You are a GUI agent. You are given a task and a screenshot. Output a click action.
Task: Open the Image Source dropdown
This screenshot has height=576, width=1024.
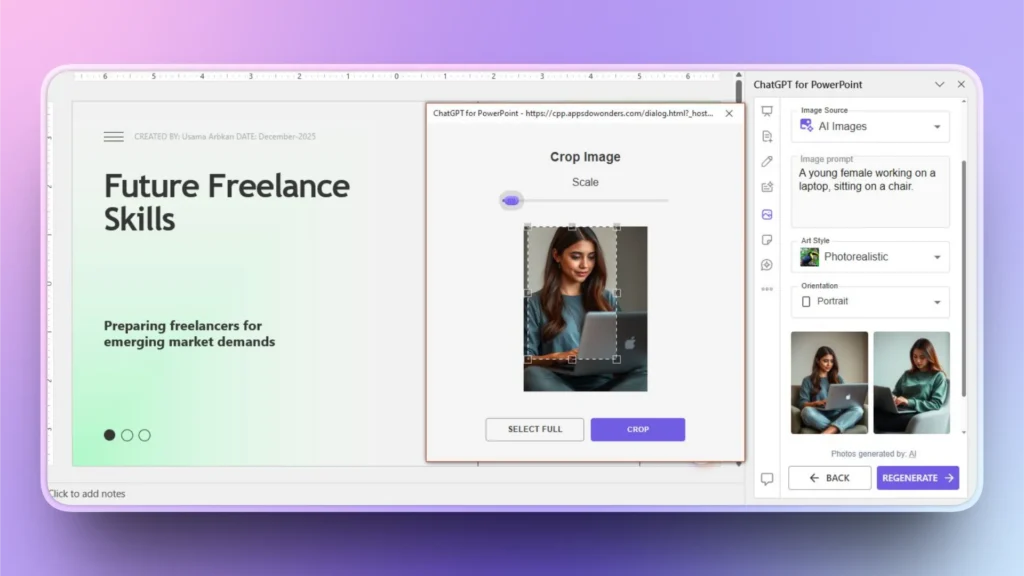869,126
